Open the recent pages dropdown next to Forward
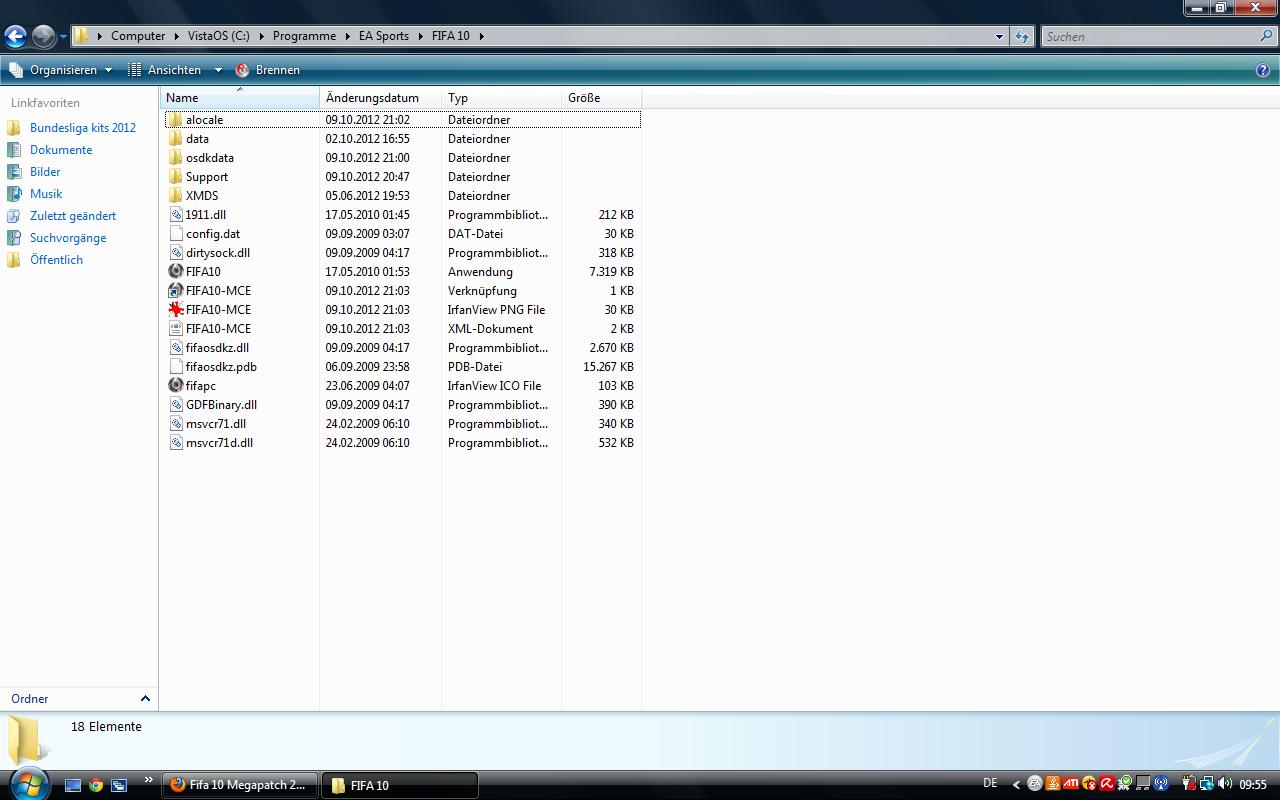Viewport: 1280px width, 800px height. (63, 37)
